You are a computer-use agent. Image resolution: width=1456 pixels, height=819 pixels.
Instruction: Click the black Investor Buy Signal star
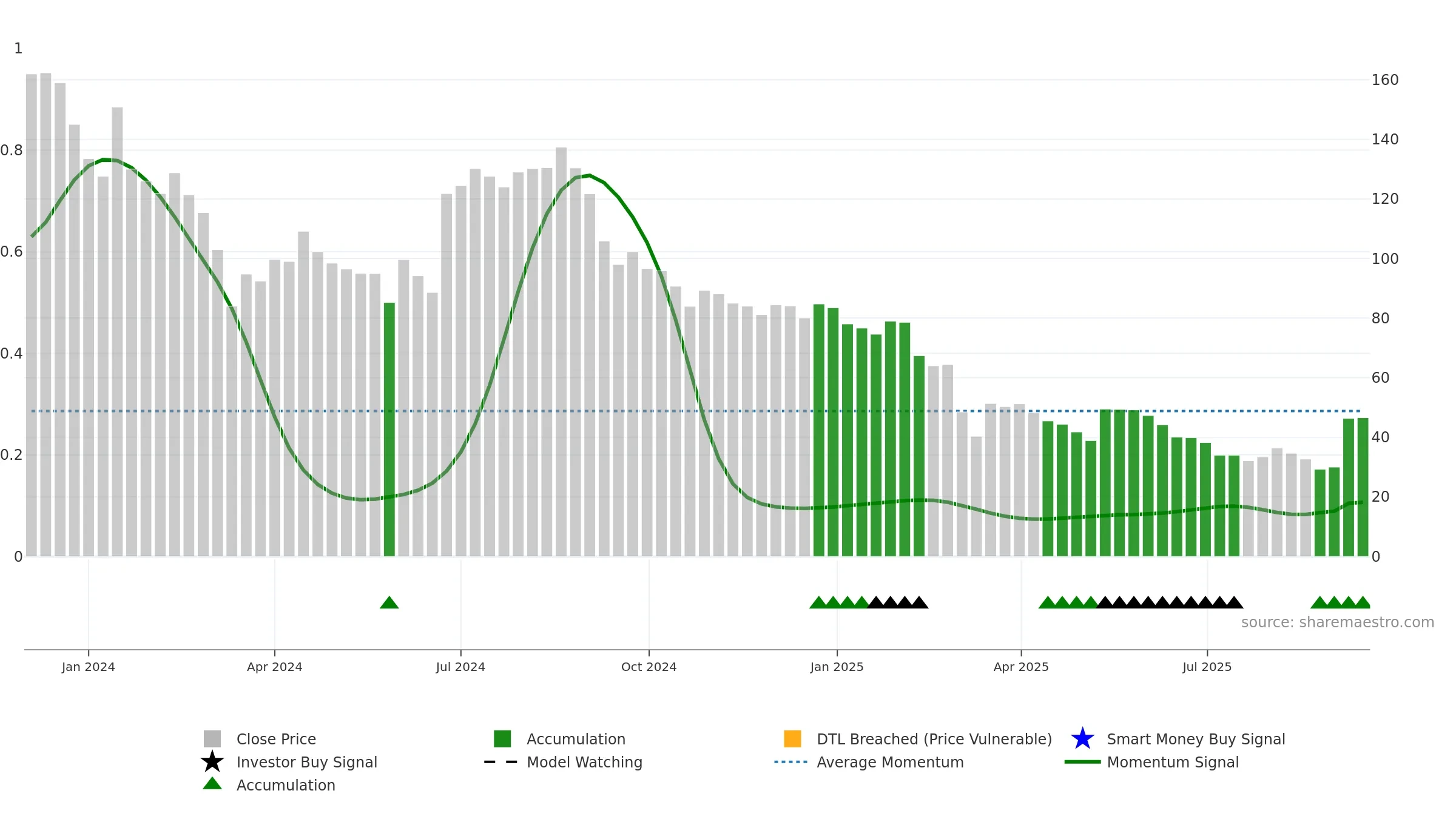coord(212,761)
